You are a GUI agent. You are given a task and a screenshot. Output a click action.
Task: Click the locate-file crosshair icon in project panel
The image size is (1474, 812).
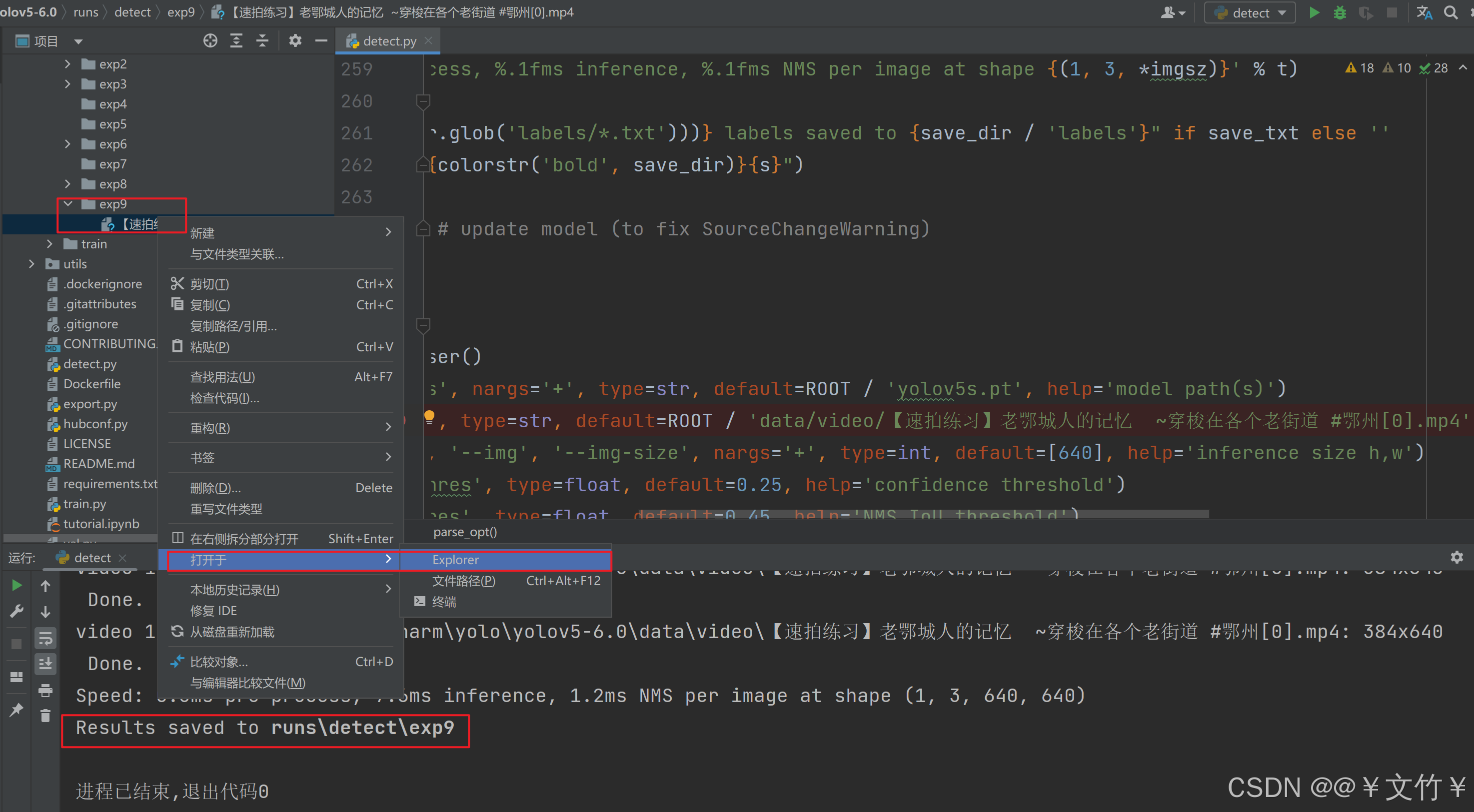tap(210, 40)
